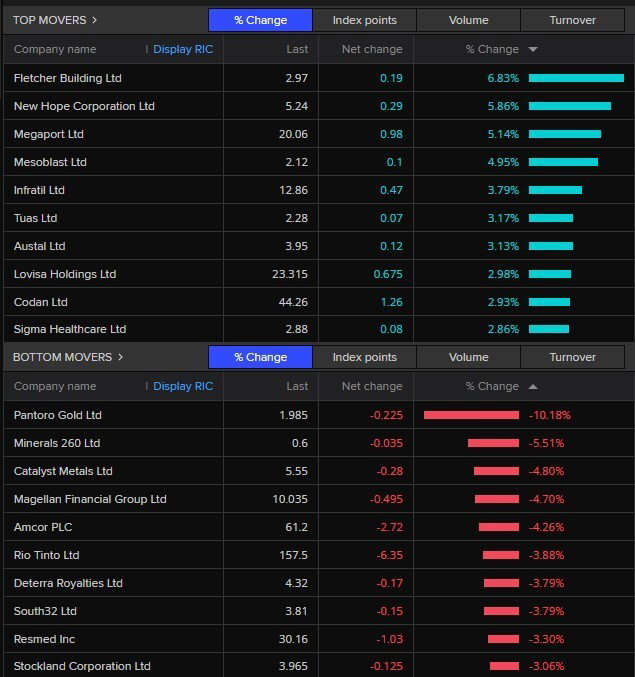This screenshot has height=677, width=635.
Task: Click the -10.18% red bar for Pantoro Gold
Action: (471, 415)
